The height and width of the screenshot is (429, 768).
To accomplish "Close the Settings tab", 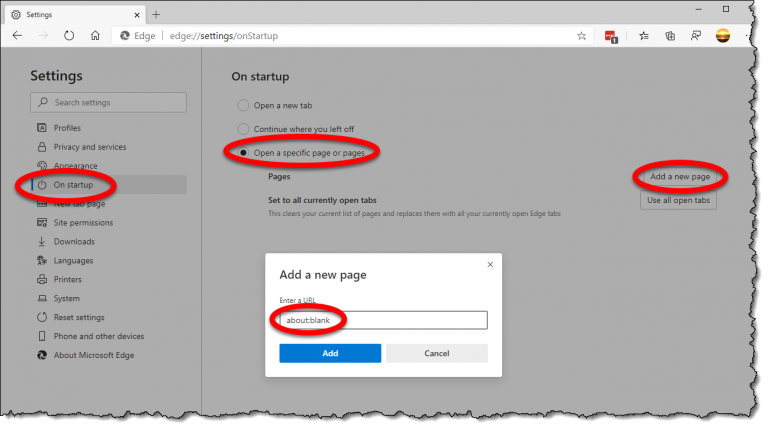I will coord(137,15).
